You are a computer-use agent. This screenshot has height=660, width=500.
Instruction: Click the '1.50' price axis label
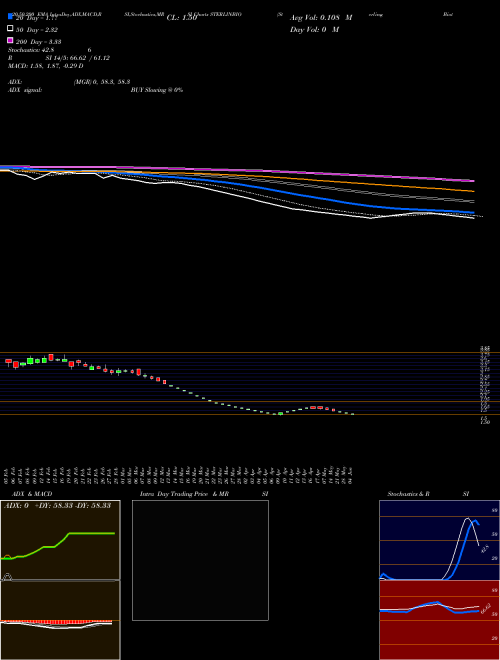pos(485,421)
